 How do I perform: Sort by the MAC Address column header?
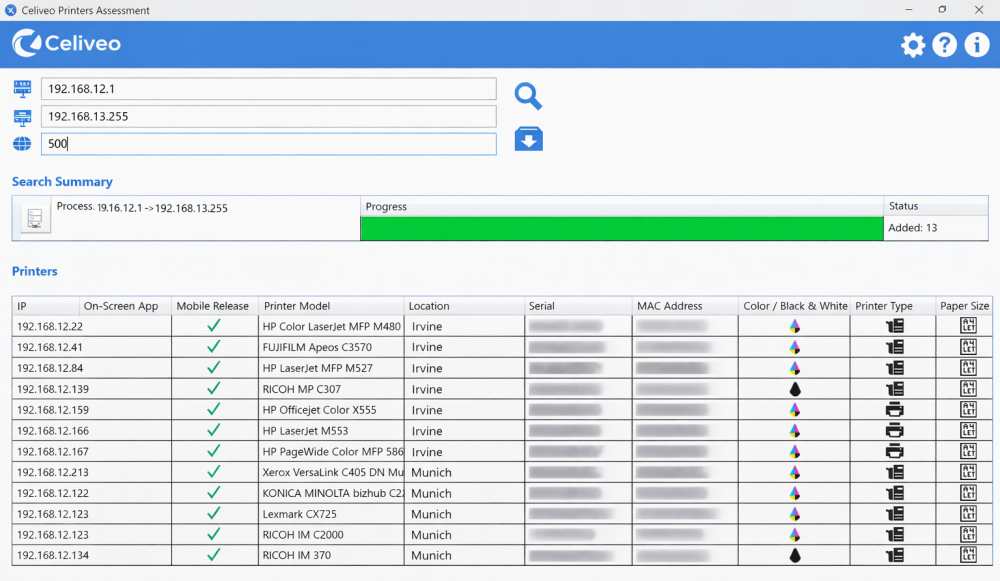[685, 306]
